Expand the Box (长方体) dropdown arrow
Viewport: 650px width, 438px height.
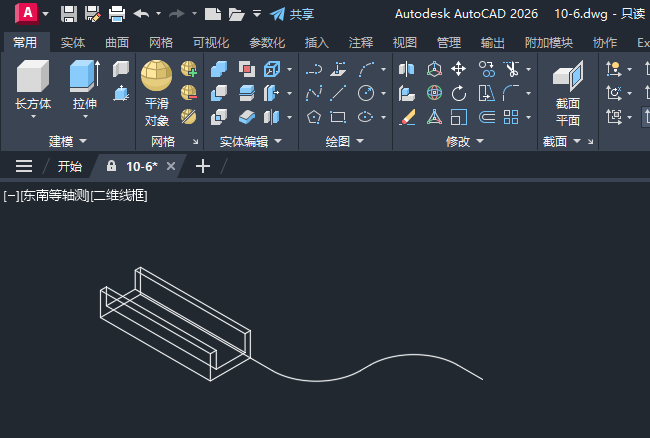33,117
